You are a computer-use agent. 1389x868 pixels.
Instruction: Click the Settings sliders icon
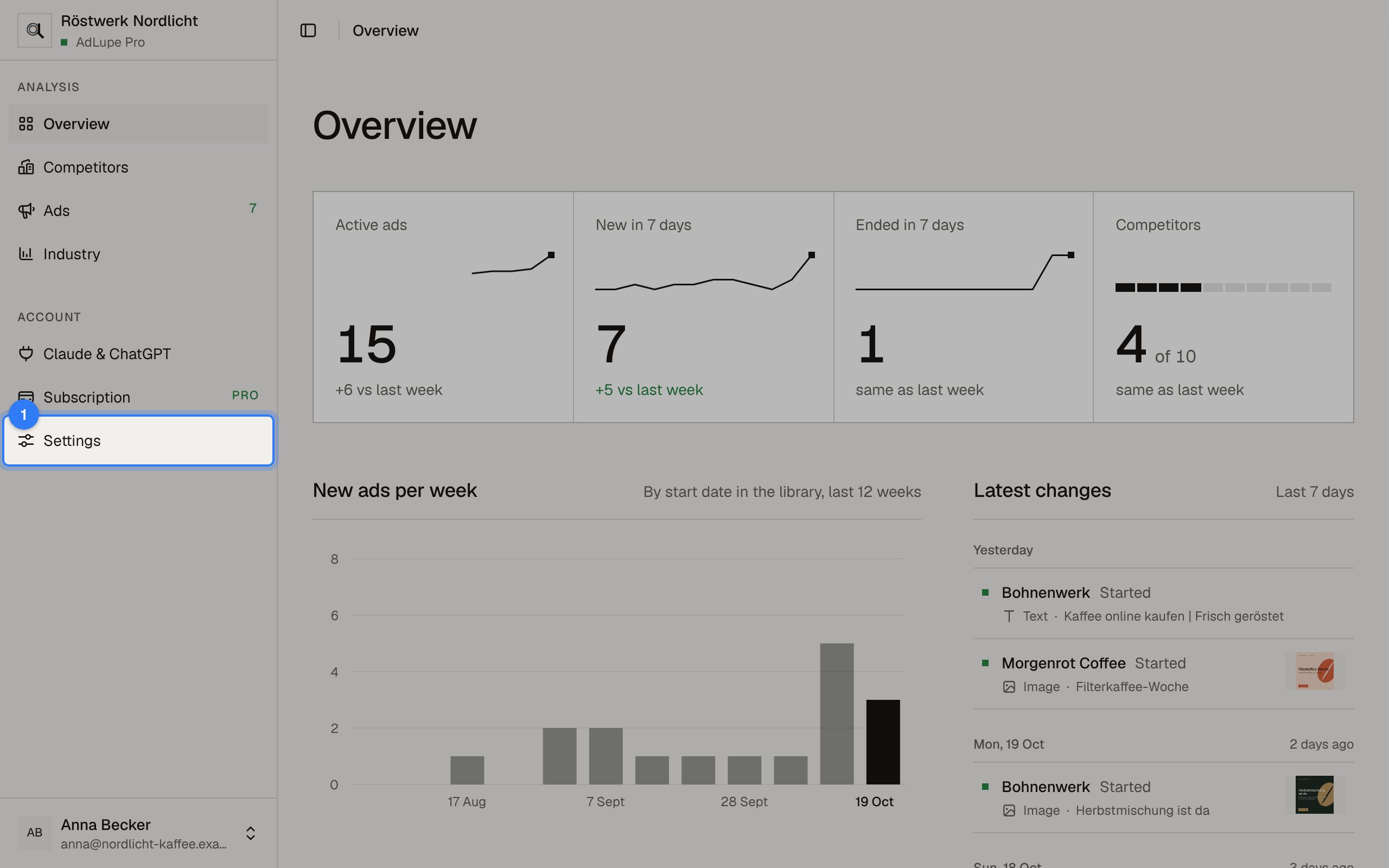(x=26, y=441)
